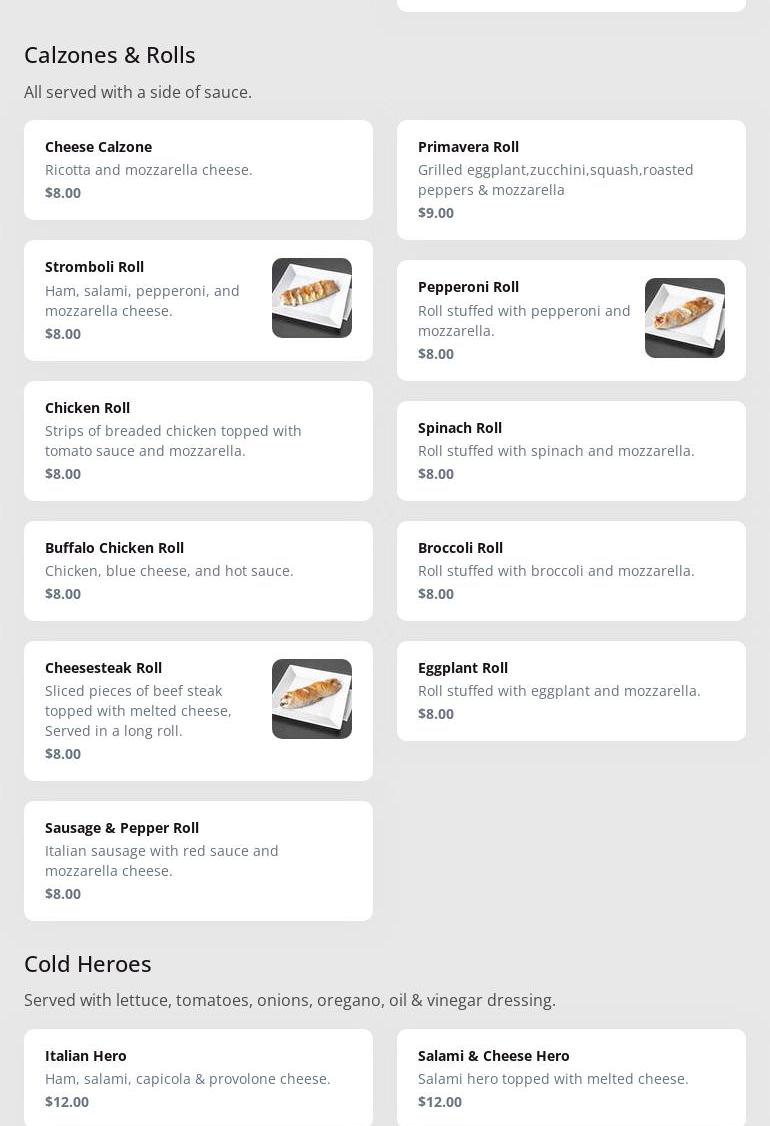The image size is (770, 1126).
Task: Click the Calzones & Rolls heading
Action: tap(110, 55)
